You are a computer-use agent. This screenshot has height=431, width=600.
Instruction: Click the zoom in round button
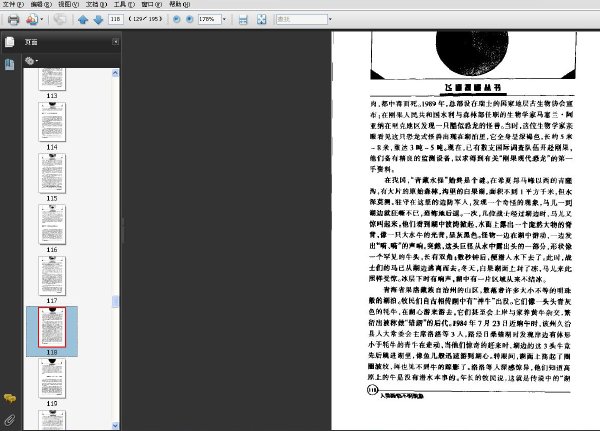[189, 19]
